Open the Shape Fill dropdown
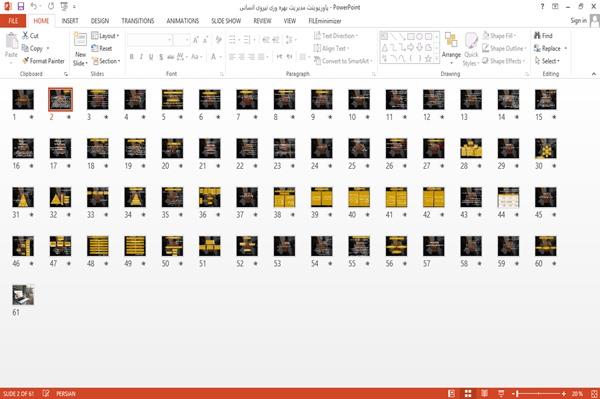This screenshot has height=399, width=600. click(x=499, y=36)
